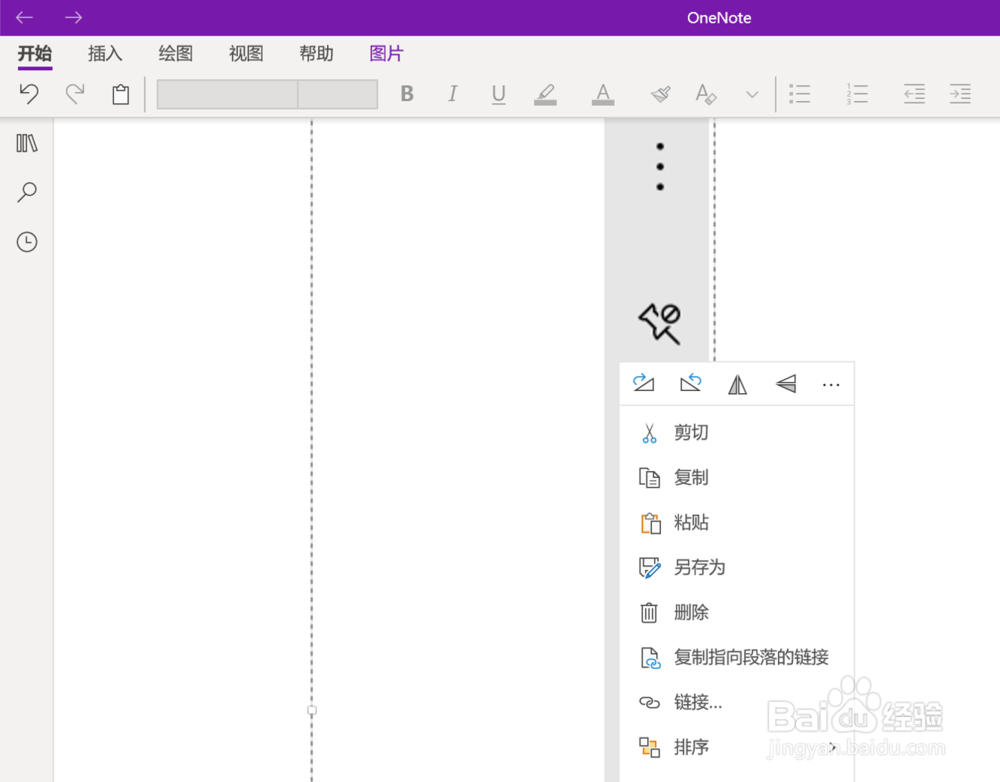Decrease the indent
Screen dimensions: 1000x782
tap(915, 94)
